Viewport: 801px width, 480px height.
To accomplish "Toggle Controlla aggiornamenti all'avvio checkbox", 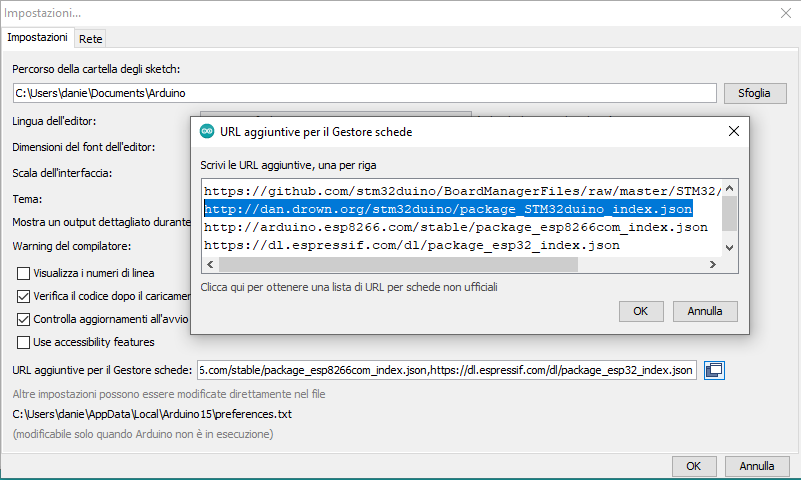I will [x=24, y=319].
